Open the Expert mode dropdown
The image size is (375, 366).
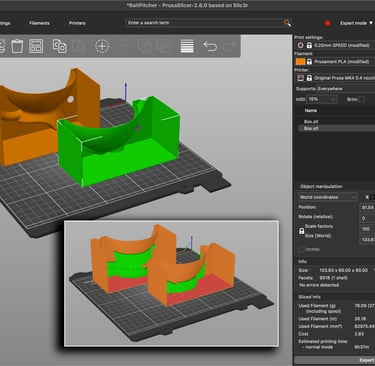coord(356,23)
